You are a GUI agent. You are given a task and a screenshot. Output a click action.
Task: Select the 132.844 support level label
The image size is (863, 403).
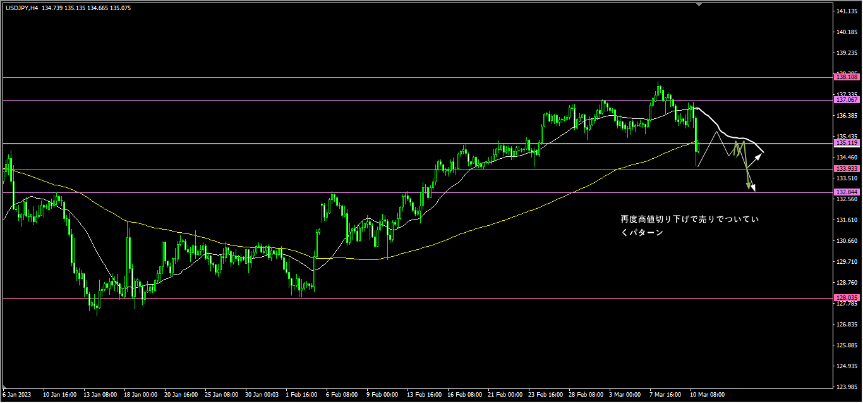[845, 192]
